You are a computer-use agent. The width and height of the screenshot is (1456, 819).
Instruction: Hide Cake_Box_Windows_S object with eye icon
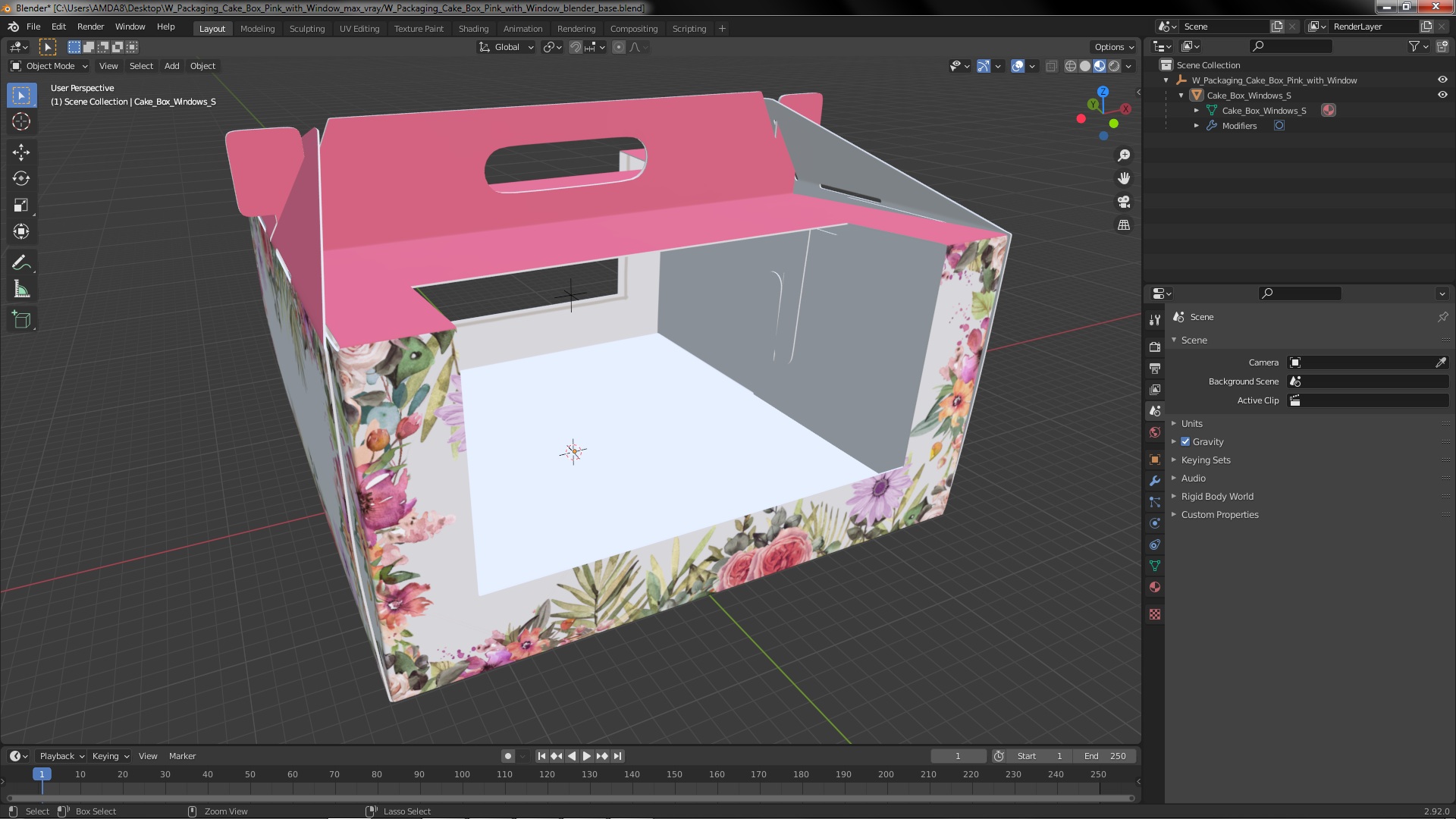(x=1442, y=95)
